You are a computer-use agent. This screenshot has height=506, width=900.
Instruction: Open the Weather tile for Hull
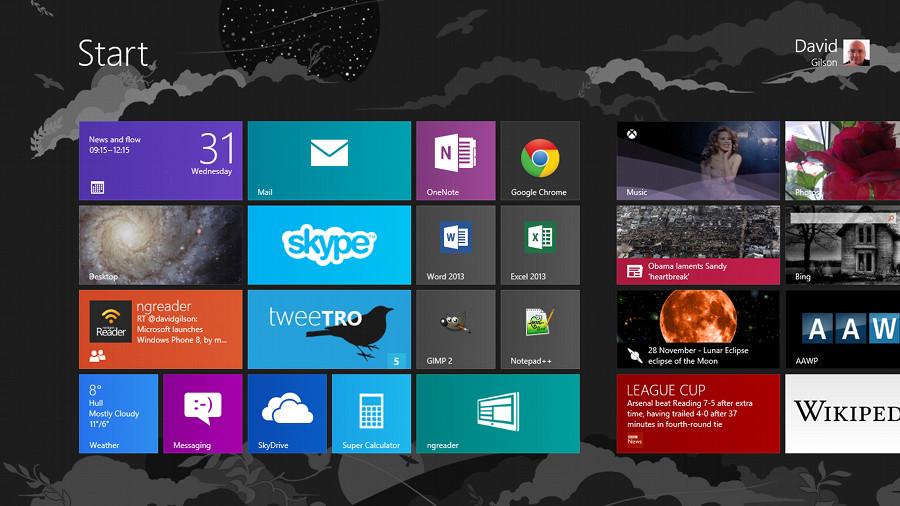pos(118,414)
